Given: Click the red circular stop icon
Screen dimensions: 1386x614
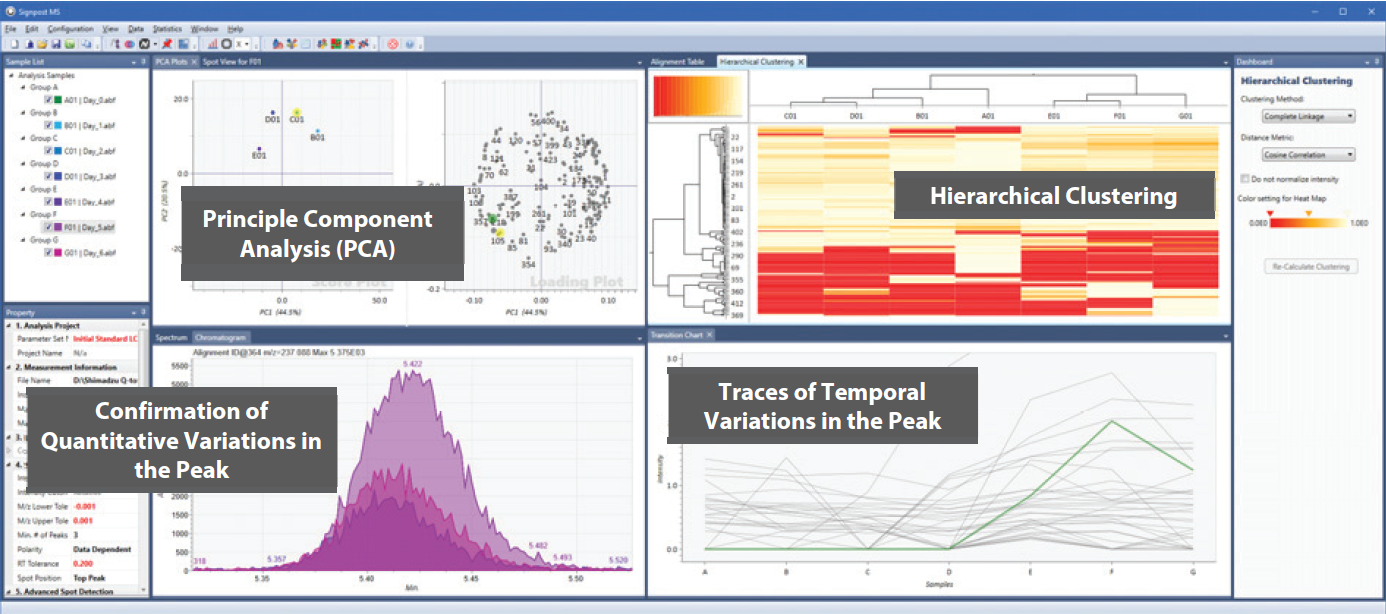Looking at the screenshot, I should (393, 44).
